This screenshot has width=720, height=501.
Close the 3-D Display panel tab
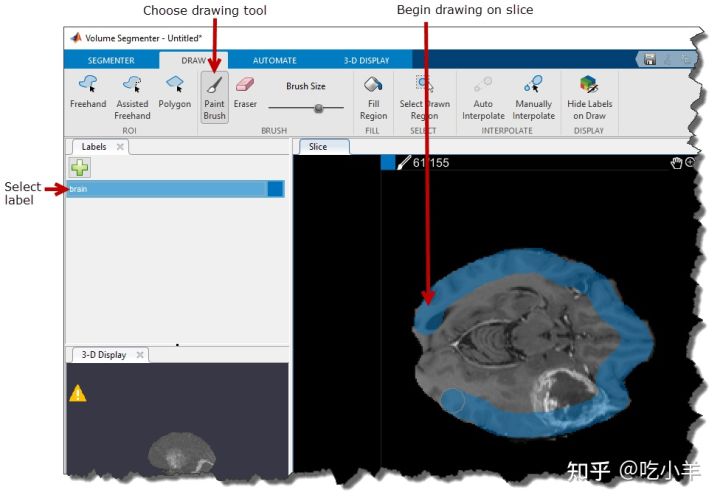tap(140, 355)
